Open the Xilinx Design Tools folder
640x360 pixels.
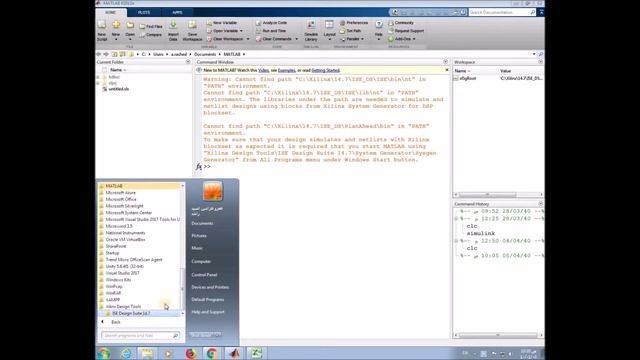123,307
